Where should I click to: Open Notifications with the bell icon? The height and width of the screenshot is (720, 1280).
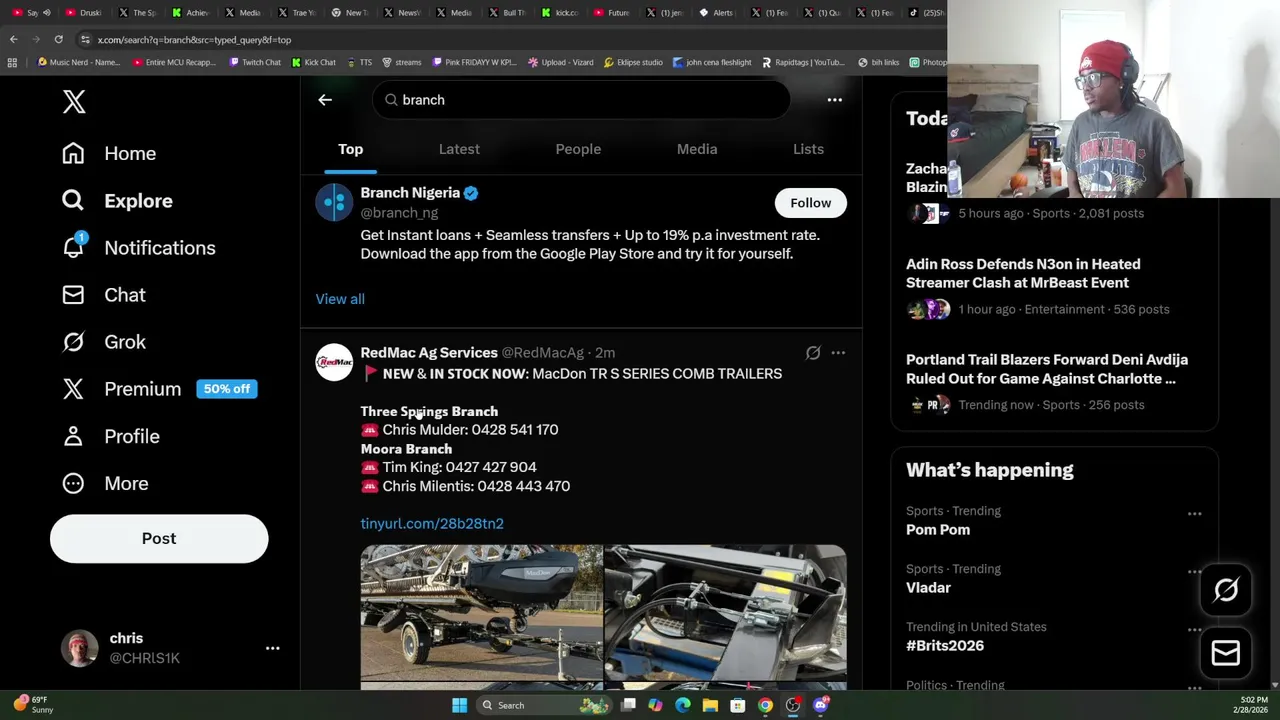[x=138, y=248]
